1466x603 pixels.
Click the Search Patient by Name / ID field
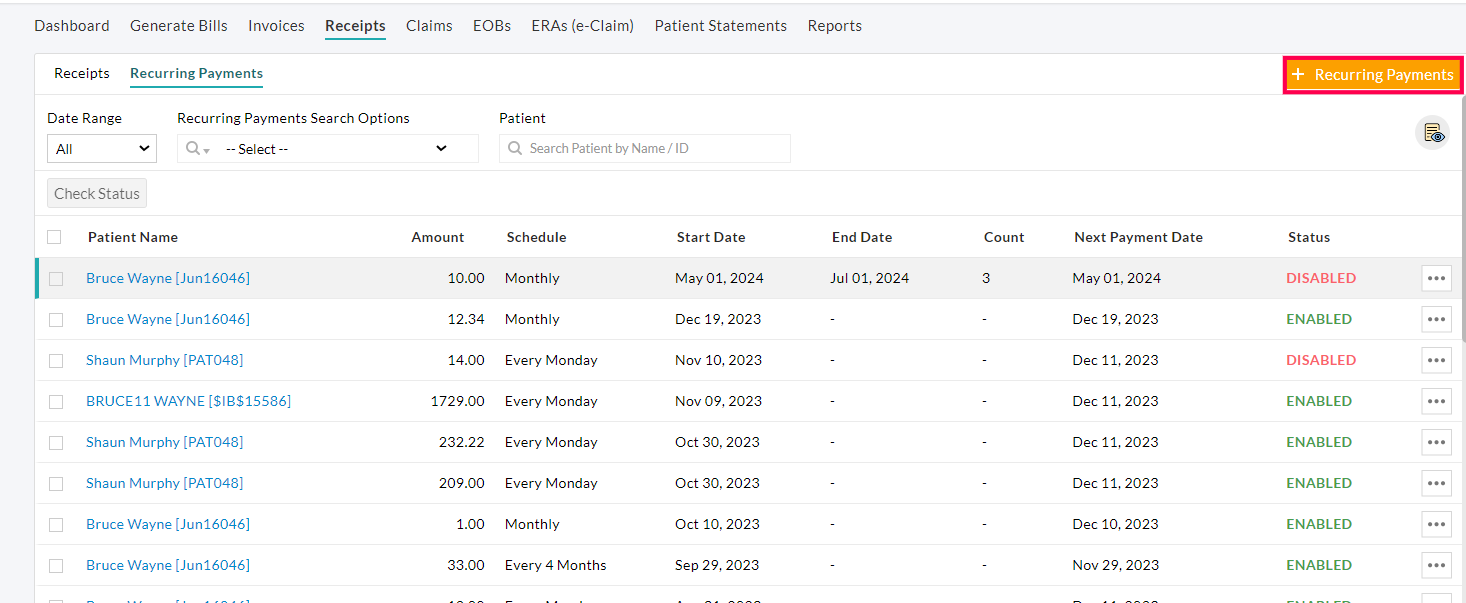[644, 148]
